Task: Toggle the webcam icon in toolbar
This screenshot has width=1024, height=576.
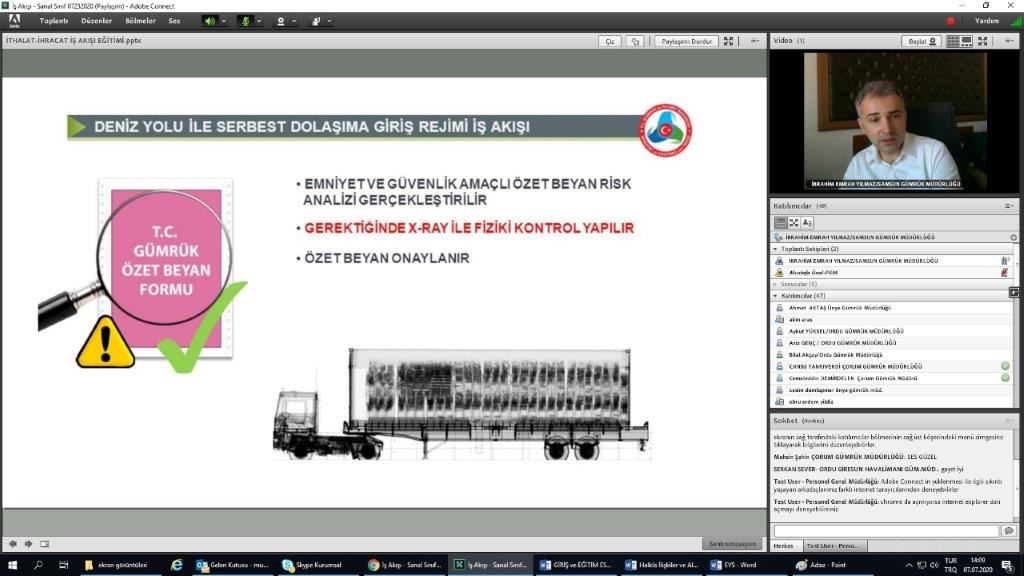Action: (281, 20)
